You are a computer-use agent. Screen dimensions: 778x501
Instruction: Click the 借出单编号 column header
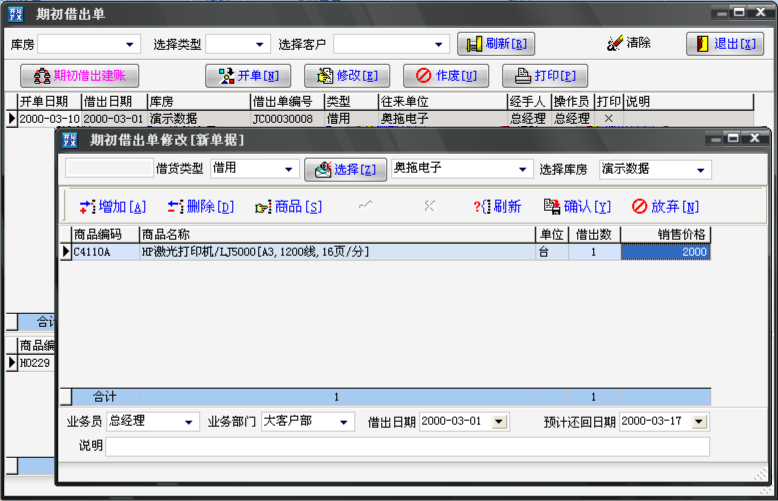pyautogui.click(x=287, y=102)
